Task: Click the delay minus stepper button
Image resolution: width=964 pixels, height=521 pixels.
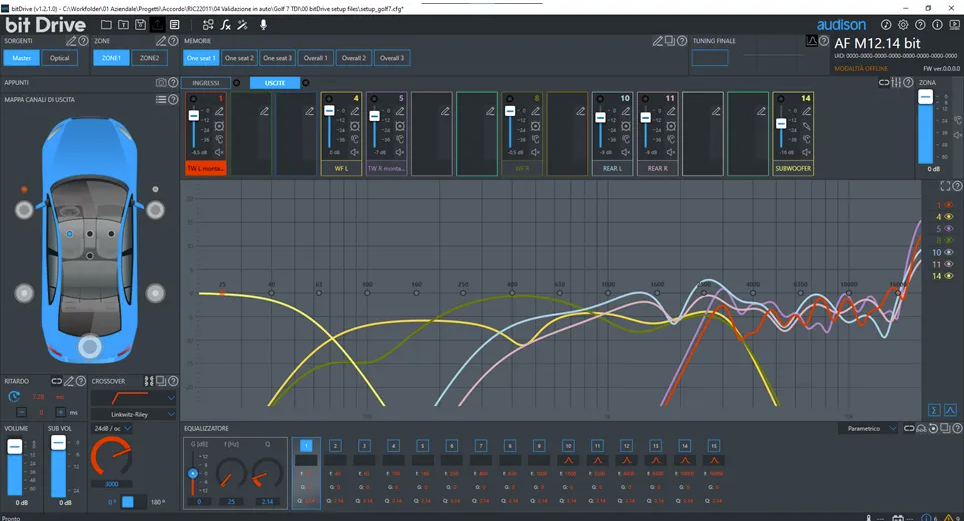Action: click(x=22, y=412)
